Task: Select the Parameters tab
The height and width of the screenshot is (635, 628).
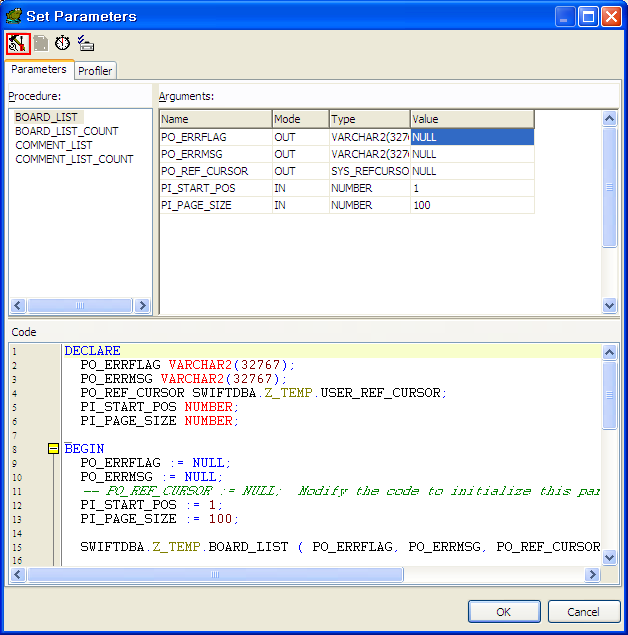Action: click(x=39, y=69)
